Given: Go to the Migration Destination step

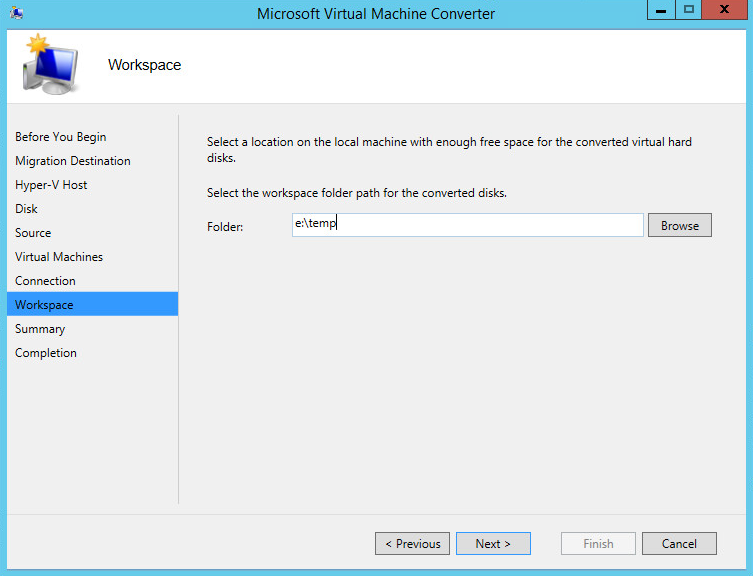Looking at the screenshot, I should point(73,161).
